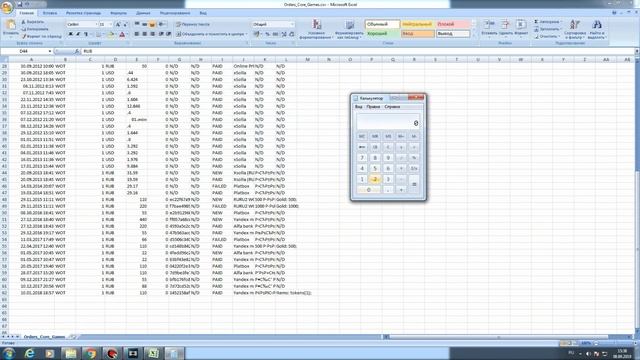
Task: Switch to Page Layout (Разметка страницы) tab
Action: click(x=83, y=13)
